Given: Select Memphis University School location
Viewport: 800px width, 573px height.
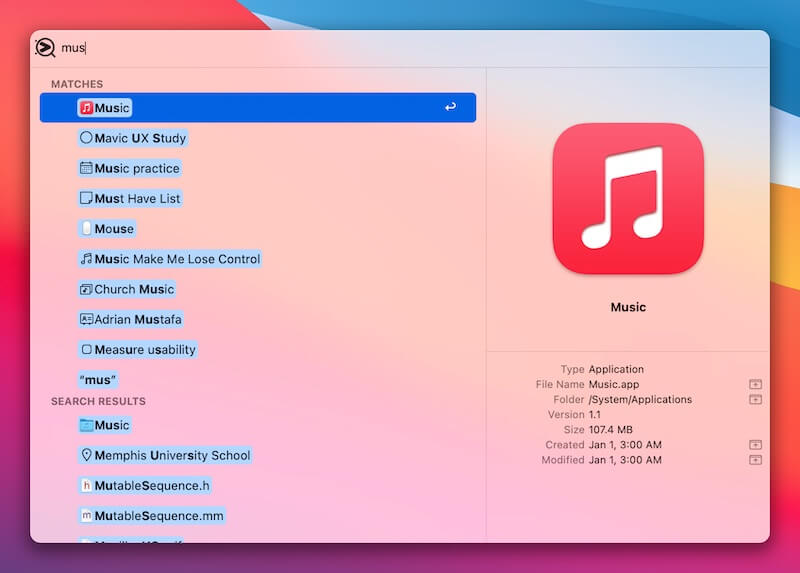Looking at the screenshot, I should (x=165, y=455).
